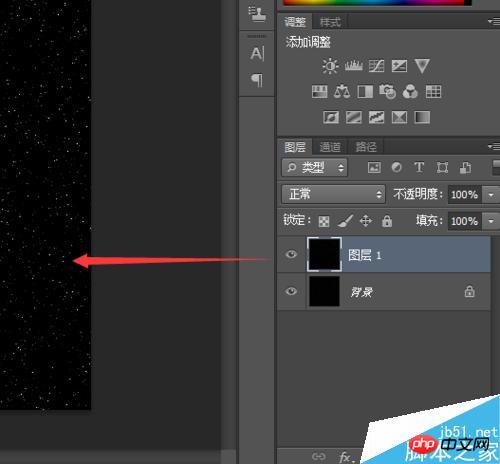This screenshot has width=500, height=464.
Task: Open the 正常 blend mode dropdown
Action: tap(333, 194)
